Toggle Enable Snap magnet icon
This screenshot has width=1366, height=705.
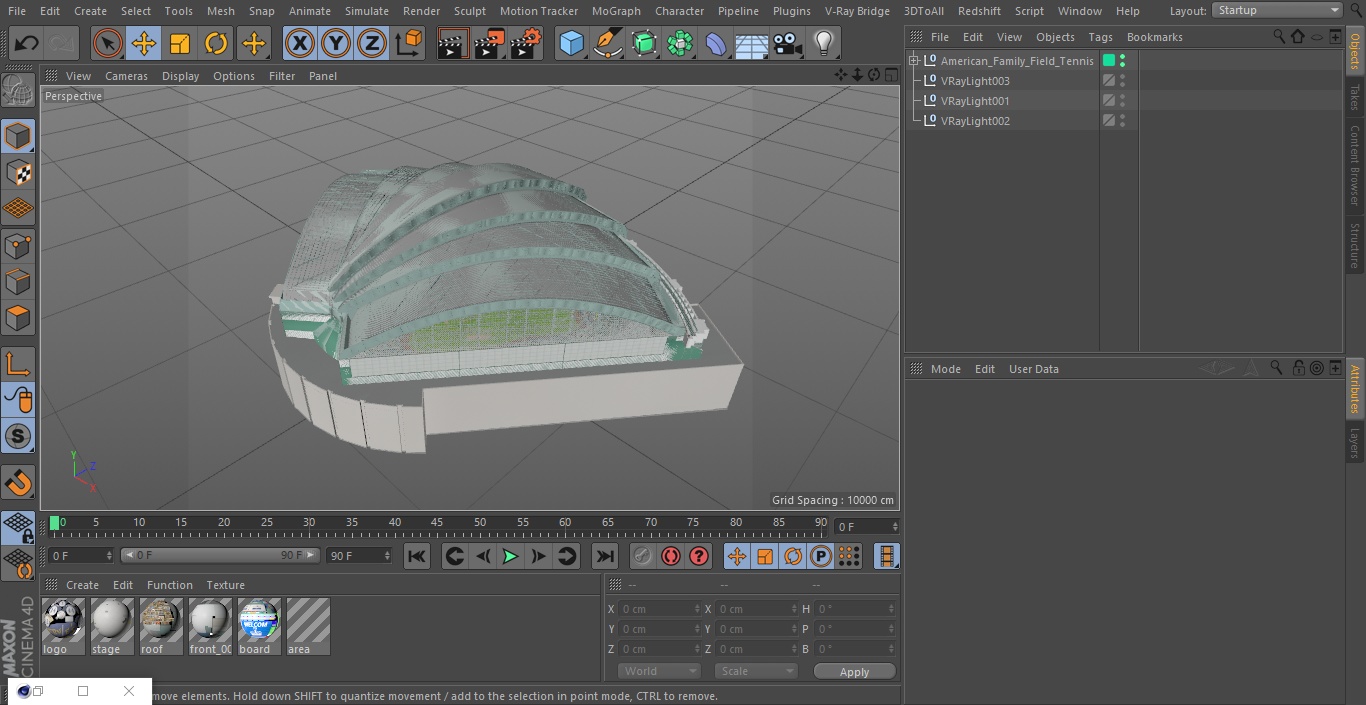[x=18, y=483]
